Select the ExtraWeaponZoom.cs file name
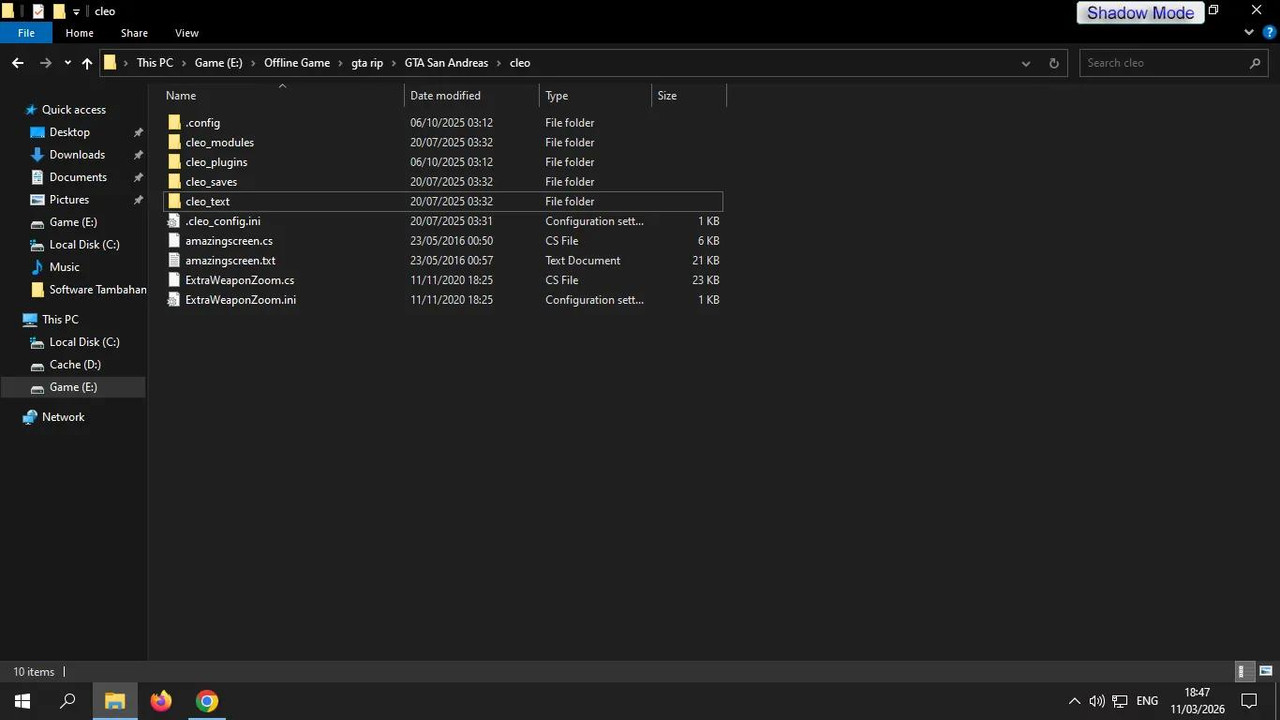1280x720 pixels. pyautogui.click(x=240, y=281)
